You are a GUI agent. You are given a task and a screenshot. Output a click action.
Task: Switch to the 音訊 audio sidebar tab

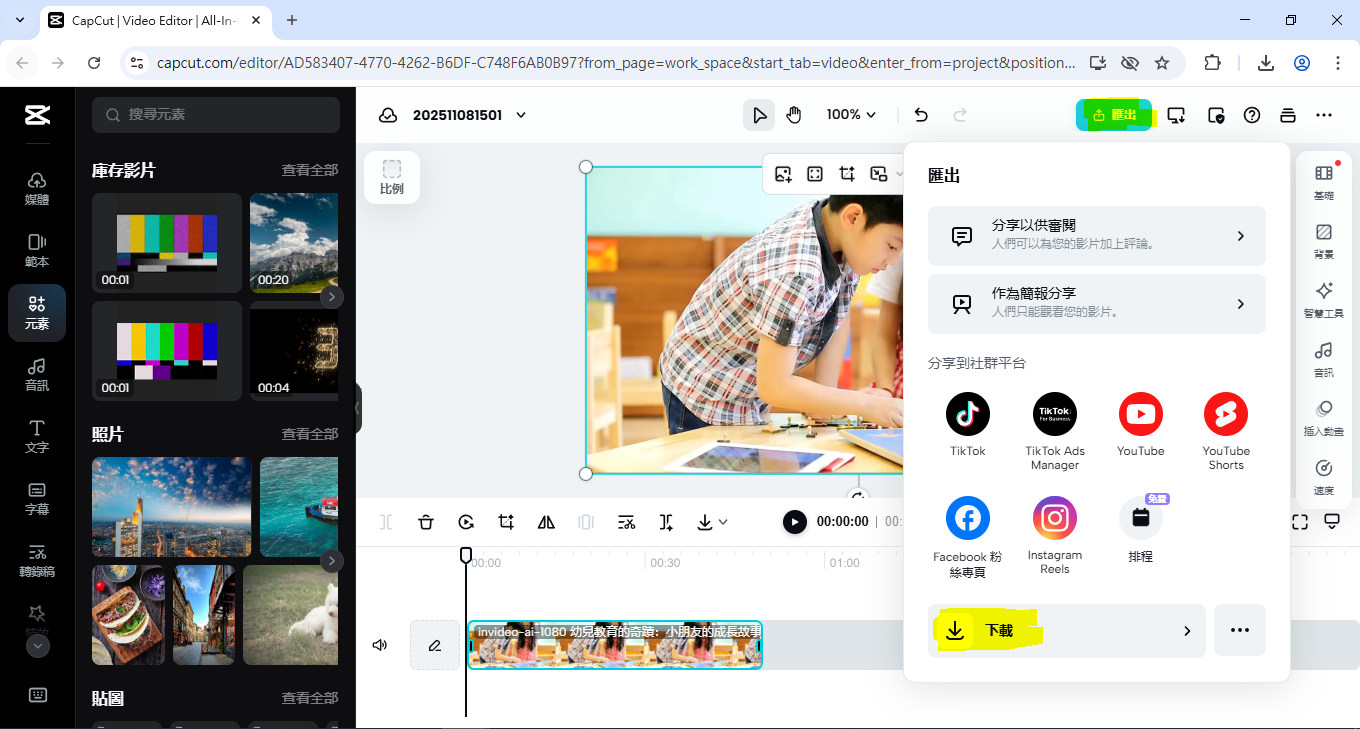[37, 374]
